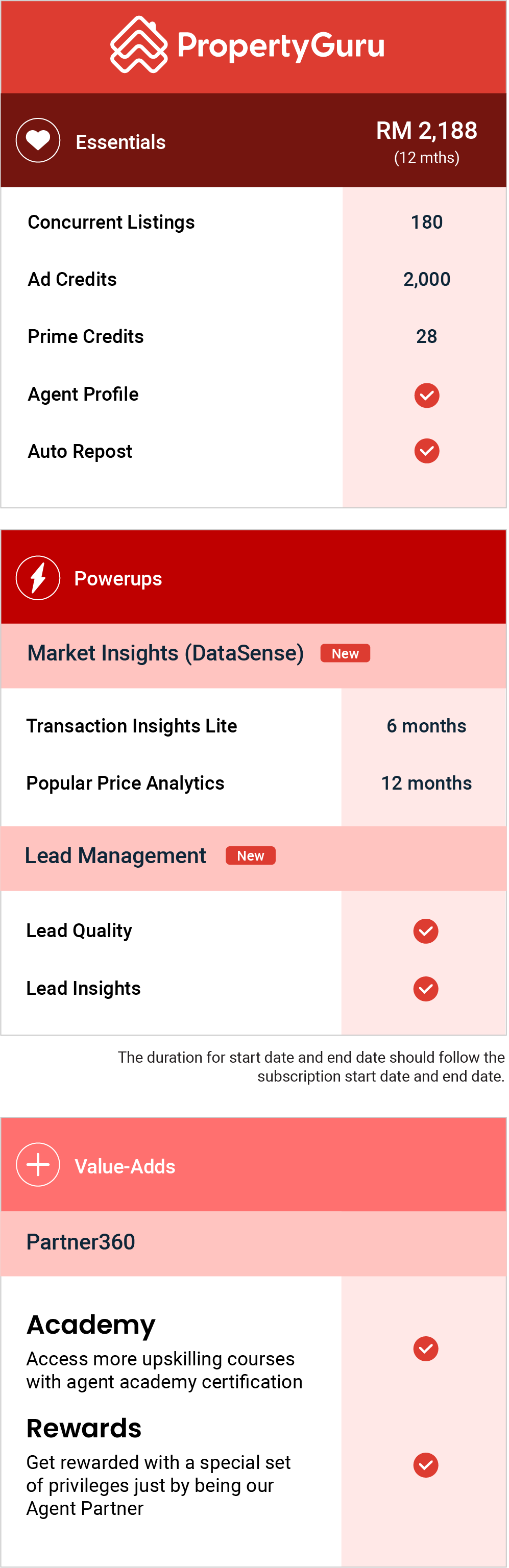Click the Academy checkmark icon
Screen dimensions: 509x1568
click(427, 1350)
